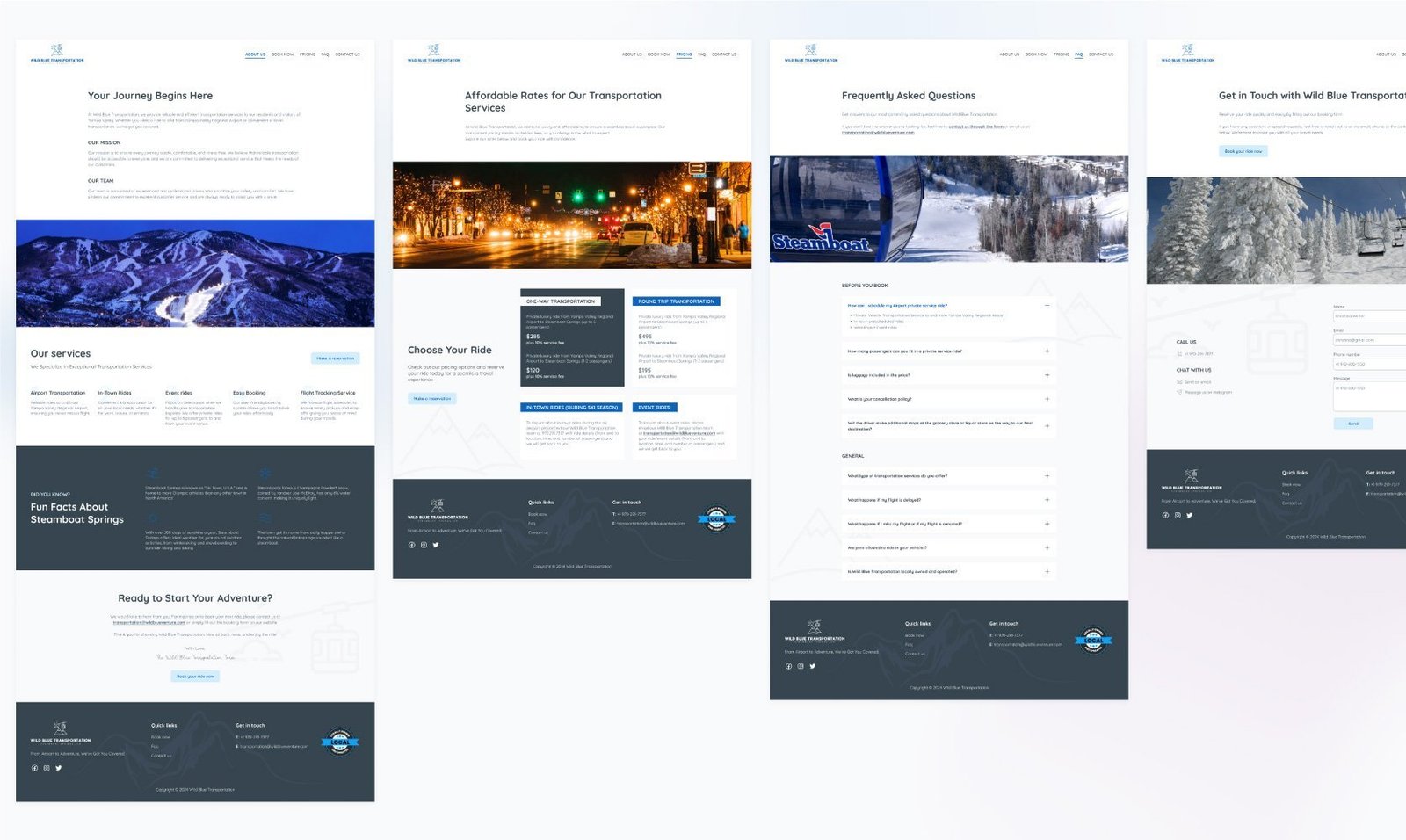Expand 'Are pets allowed' FAQ question
The height and width of the screenshot is (840, 1406).
point(1047,547)
